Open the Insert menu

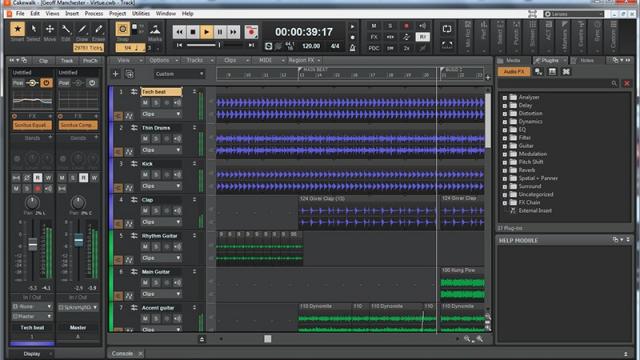pos(72,13)
